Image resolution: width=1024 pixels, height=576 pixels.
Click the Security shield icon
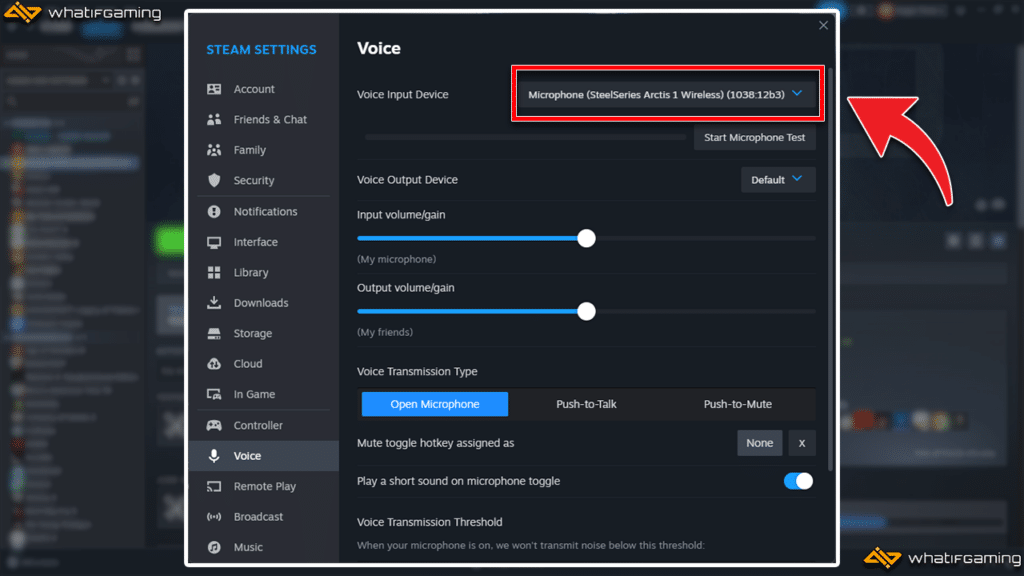click(214, 180)
